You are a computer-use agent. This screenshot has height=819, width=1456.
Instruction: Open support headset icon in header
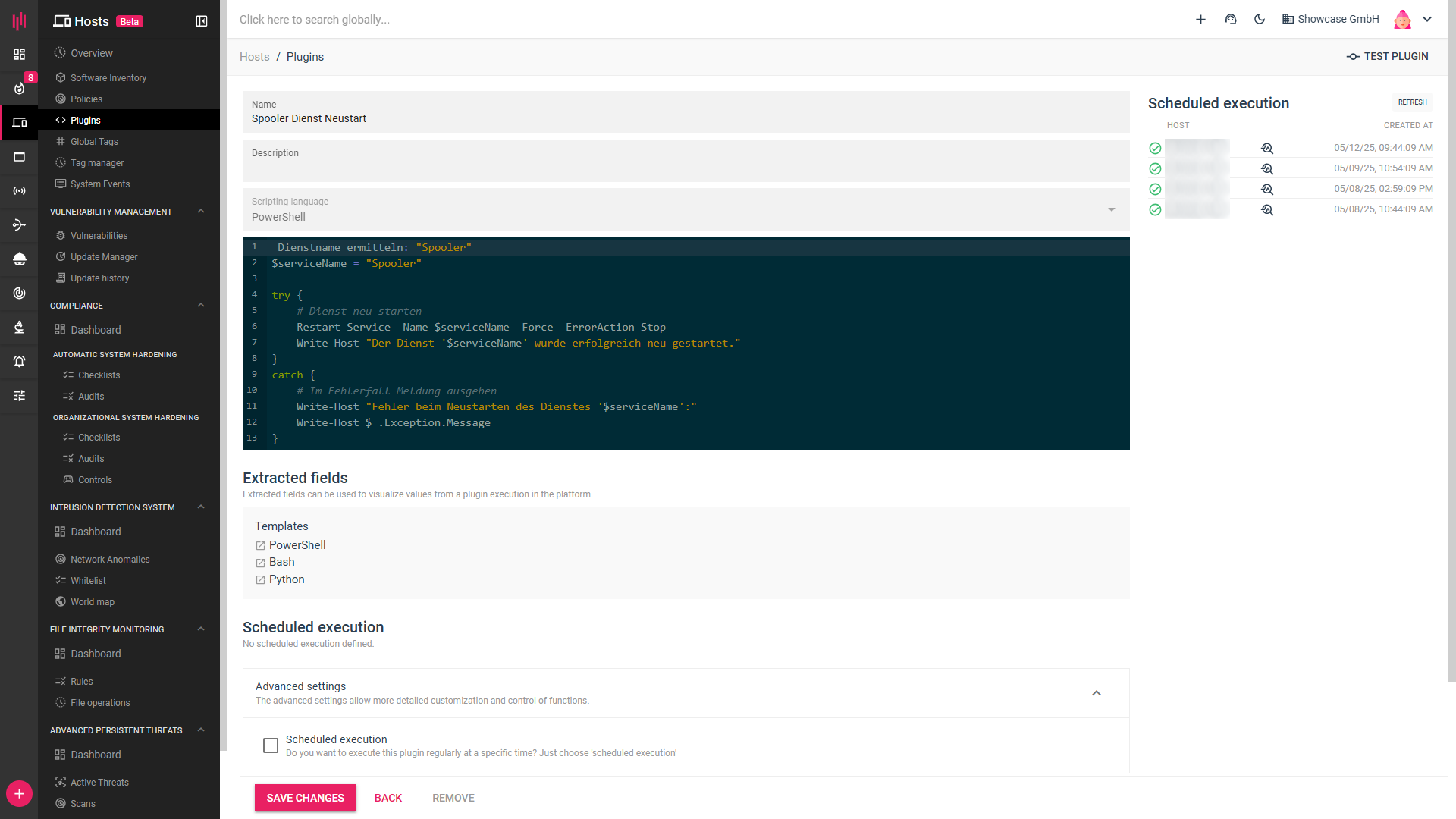click(1231, 20)
